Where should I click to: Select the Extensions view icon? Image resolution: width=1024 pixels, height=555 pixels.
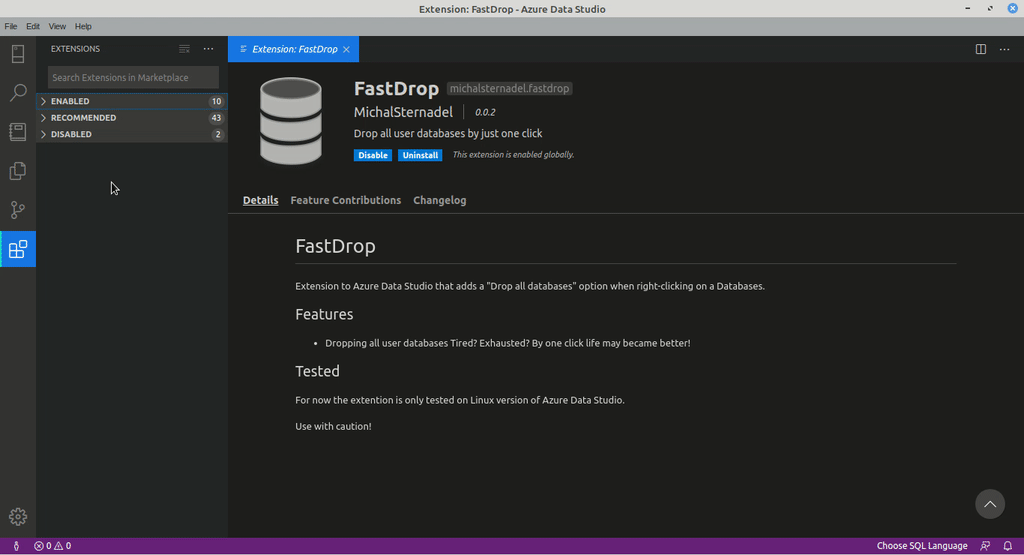[18, 249]
